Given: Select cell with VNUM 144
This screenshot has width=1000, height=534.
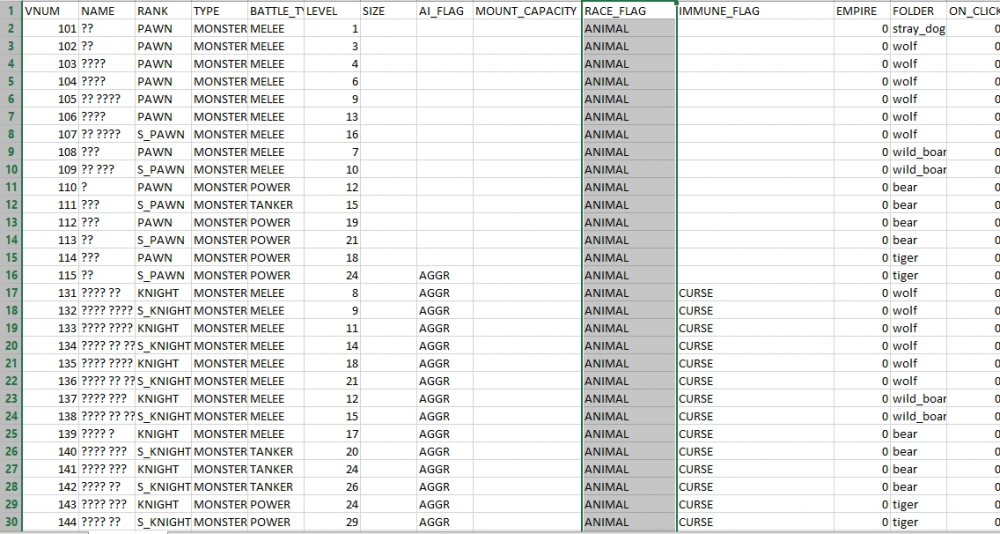Looking at the screenshot, I should (51, 522).
